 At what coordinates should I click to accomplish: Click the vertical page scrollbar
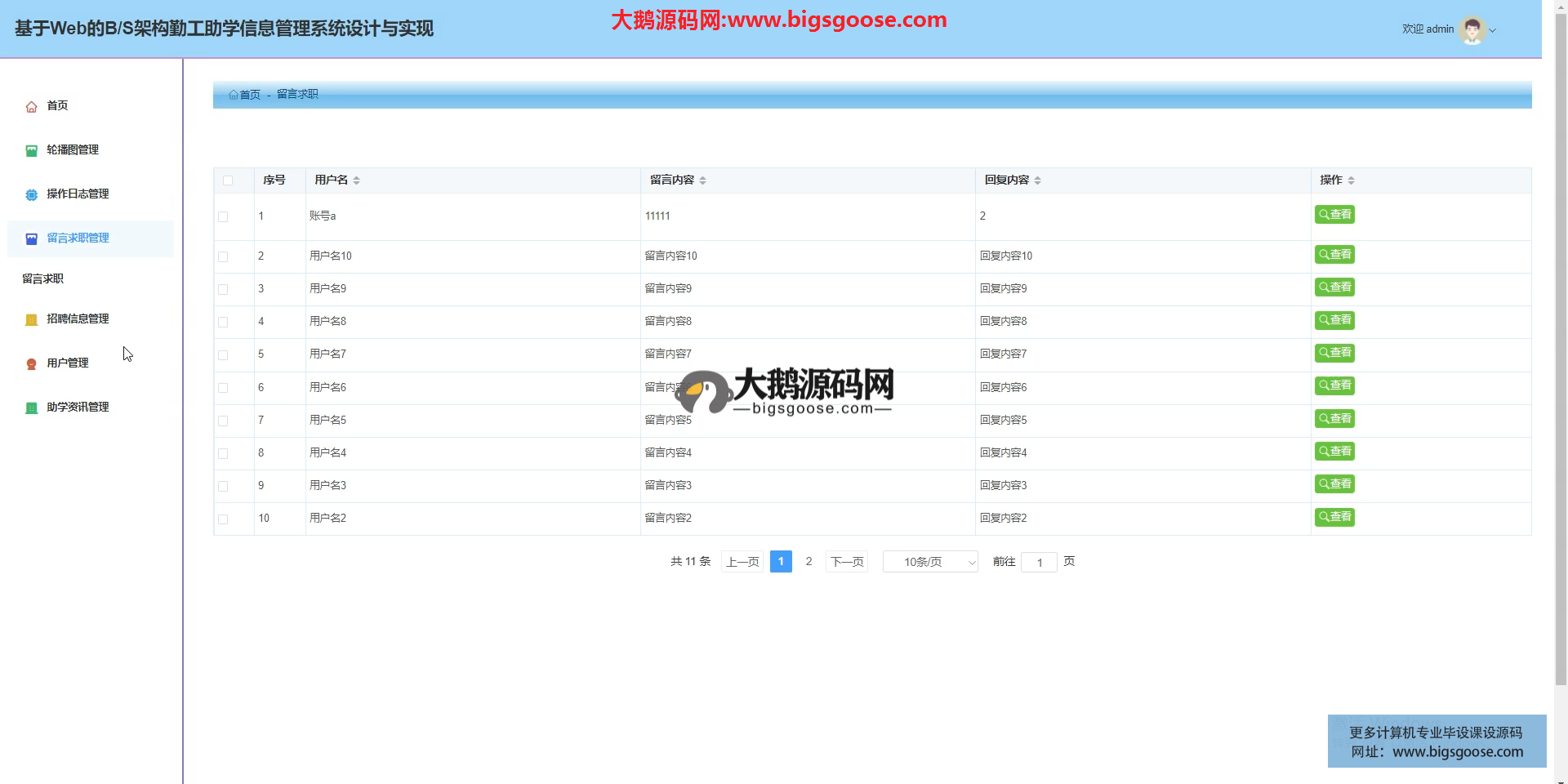[x=1561, y=327]
